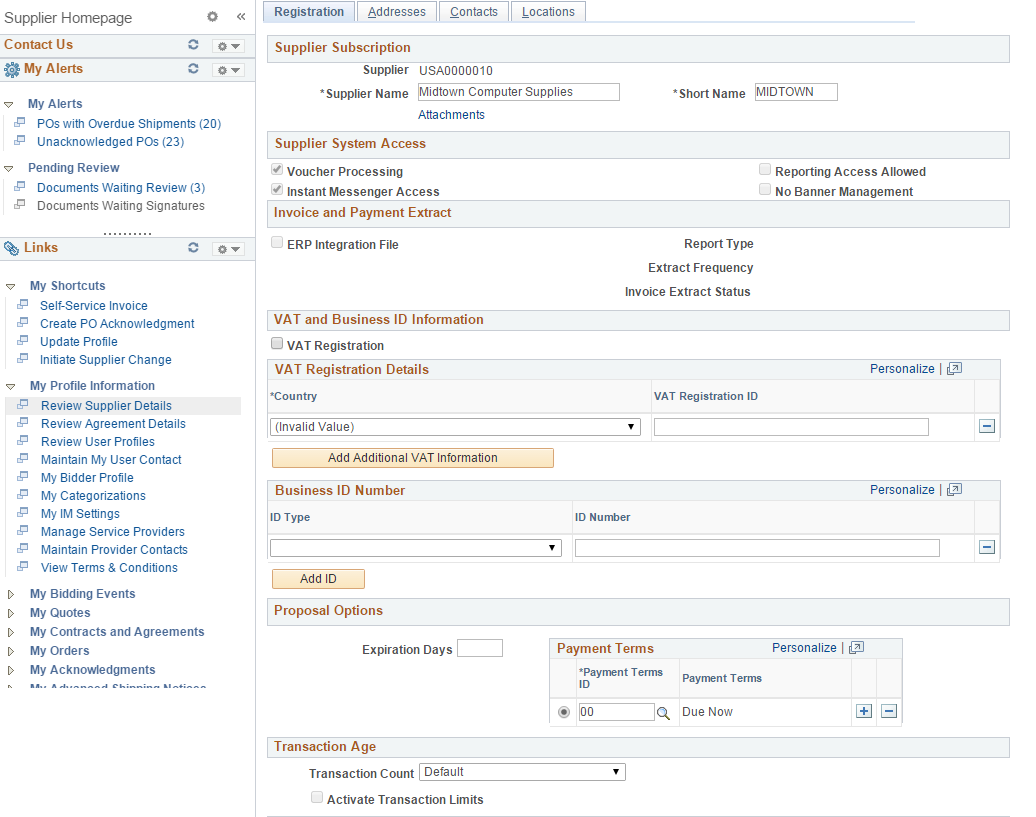
Task: Open Contact Us pagelet options menu
Action: click(x=228, y=46)
